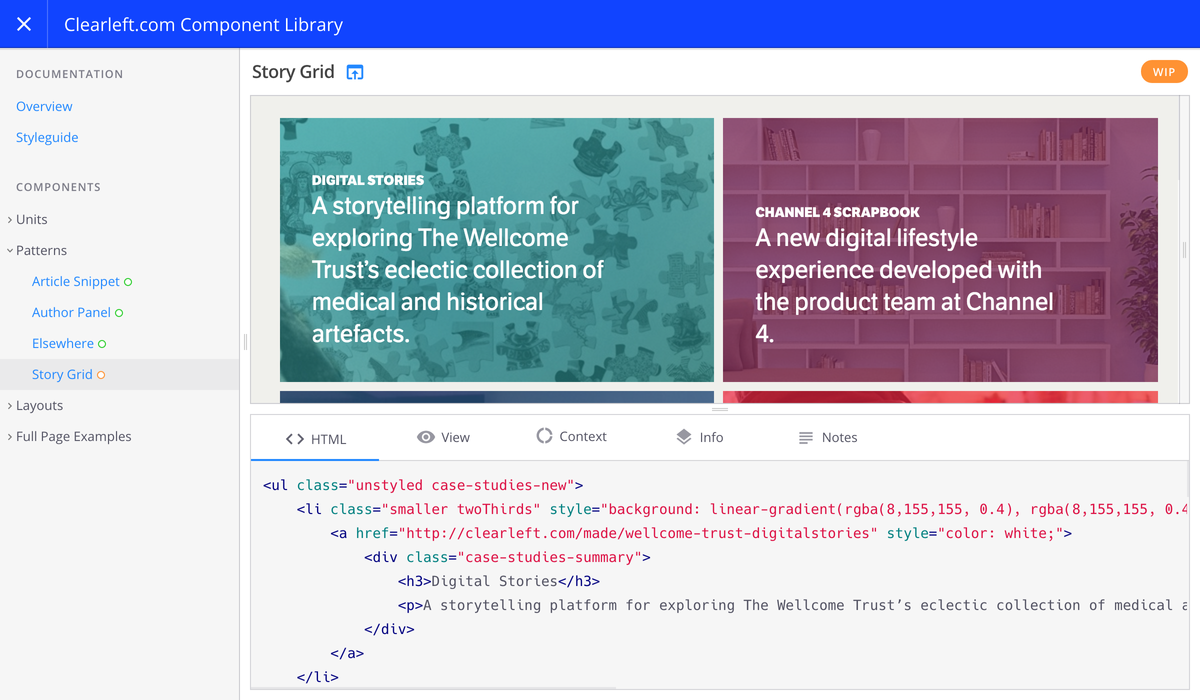Click the green status dot beside Elsewhere
1200x700 pixels.
pos(103,343)
